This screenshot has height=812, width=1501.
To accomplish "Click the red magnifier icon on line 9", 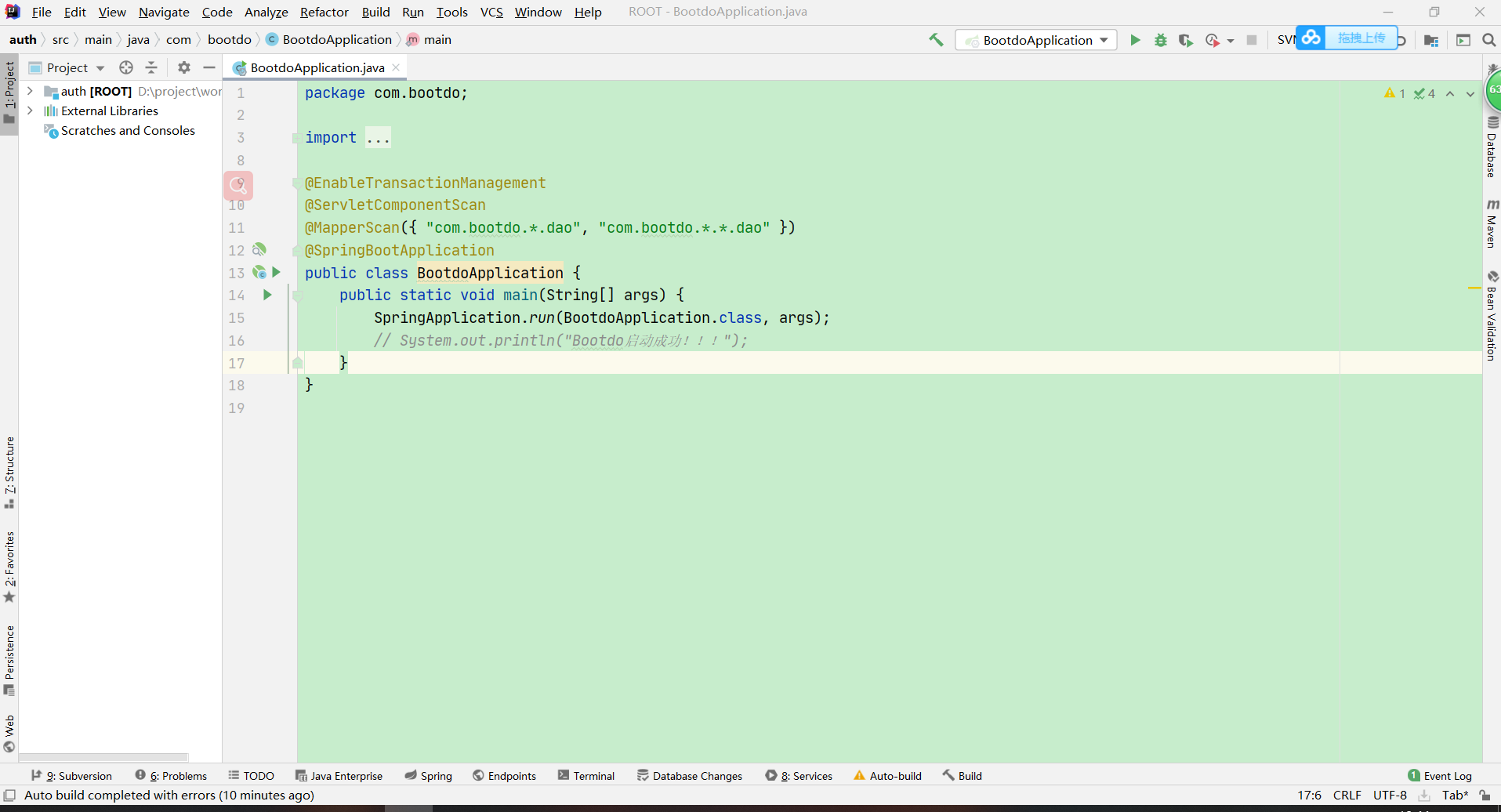I will (238, 186).
